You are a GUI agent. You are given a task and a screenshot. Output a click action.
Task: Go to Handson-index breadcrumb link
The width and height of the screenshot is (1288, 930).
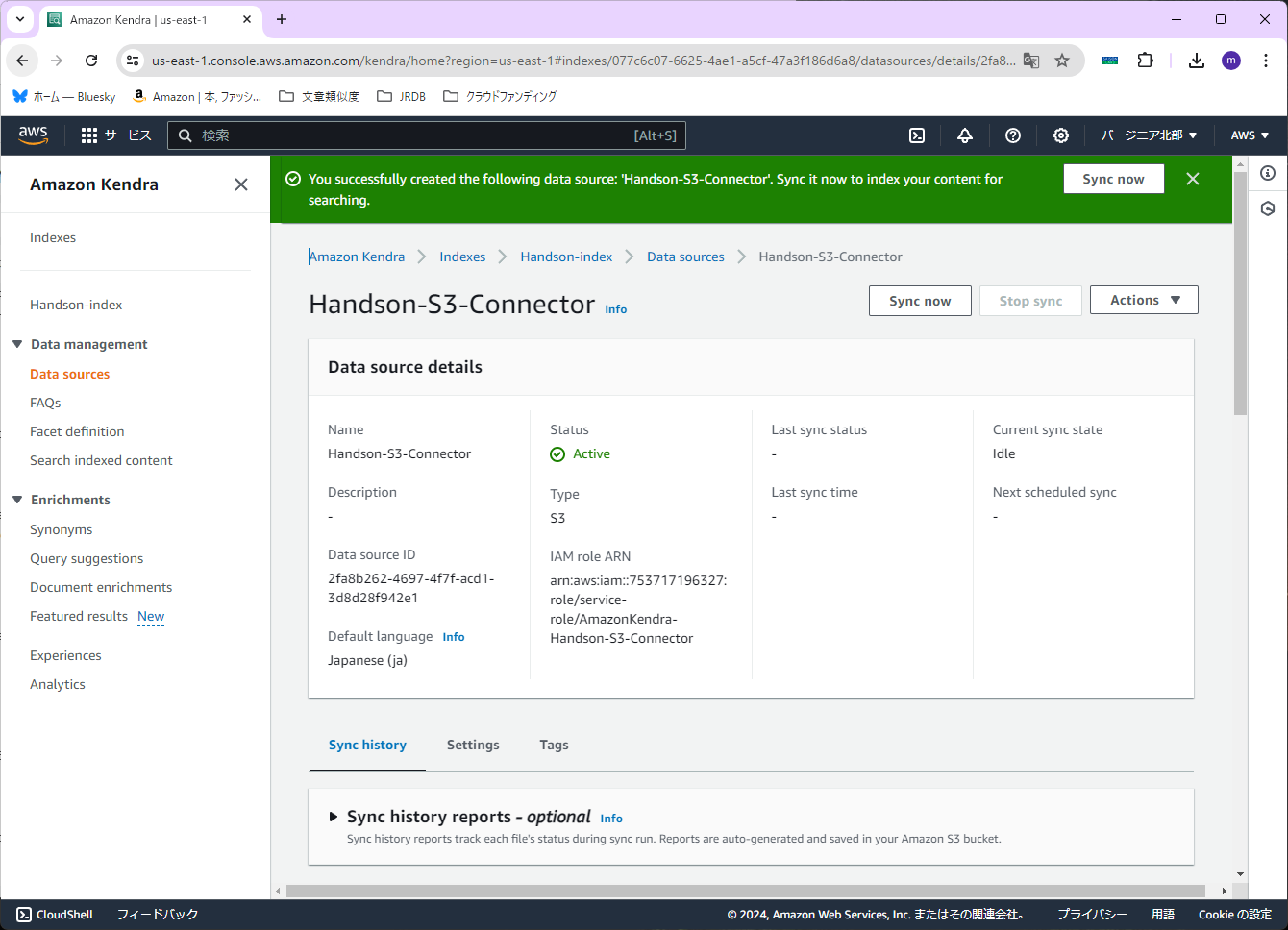click(566, 257)
